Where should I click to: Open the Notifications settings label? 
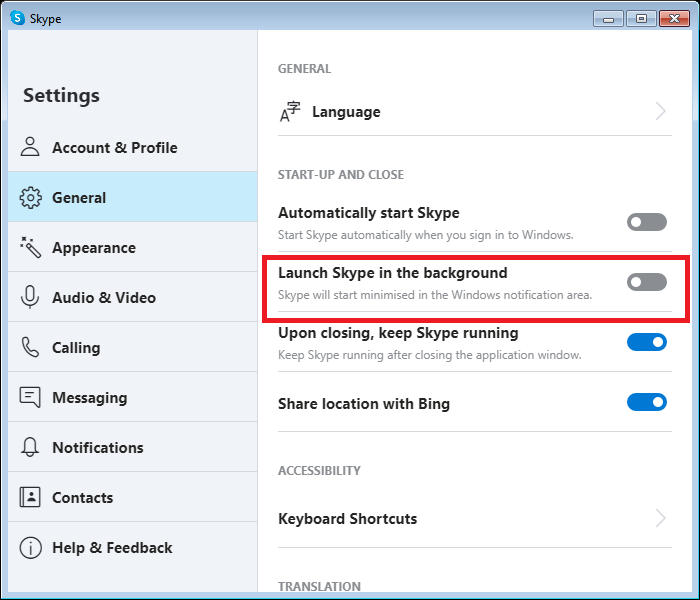(98, 447)
